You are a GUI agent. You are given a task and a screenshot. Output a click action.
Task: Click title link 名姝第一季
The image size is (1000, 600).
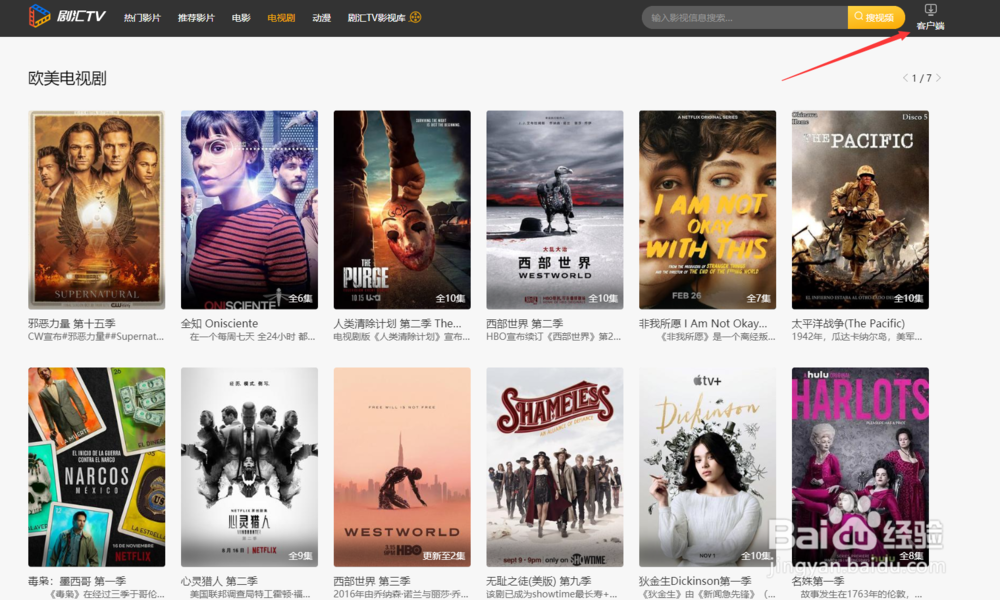[x=818, y=581]
